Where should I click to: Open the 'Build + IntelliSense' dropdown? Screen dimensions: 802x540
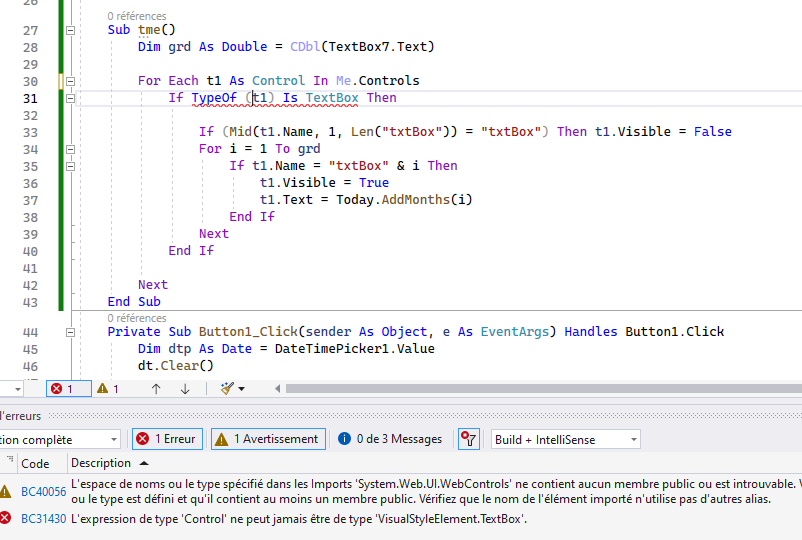coord(565,439)
